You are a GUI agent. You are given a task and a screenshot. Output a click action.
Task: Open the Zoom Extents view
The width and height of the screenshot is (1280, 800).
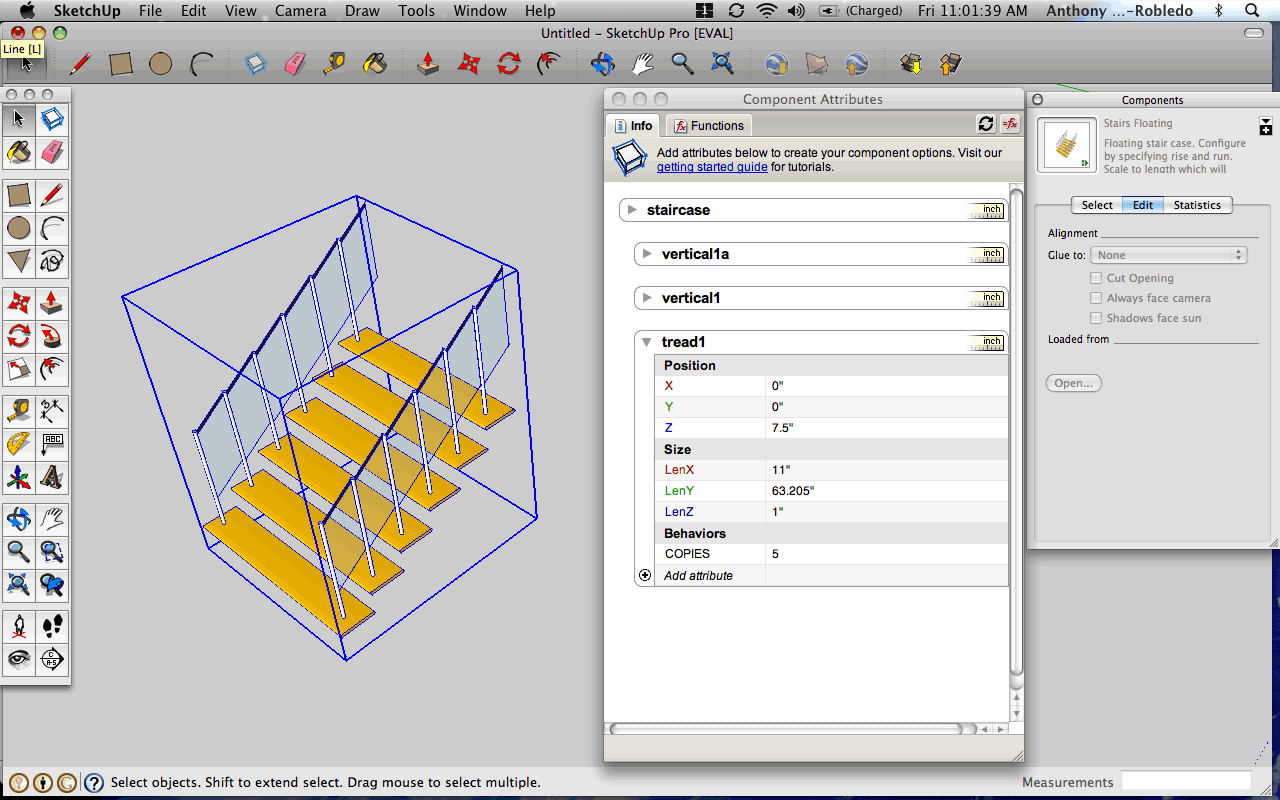(x=18, y=585)
